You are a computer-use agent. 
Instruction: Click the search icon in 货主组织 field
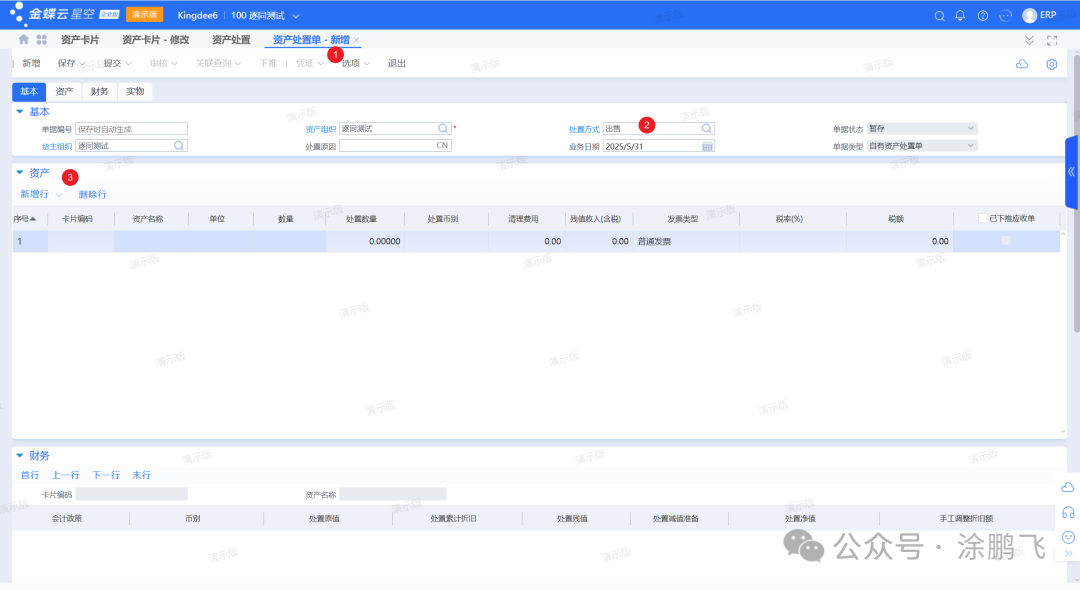(179, 146)
